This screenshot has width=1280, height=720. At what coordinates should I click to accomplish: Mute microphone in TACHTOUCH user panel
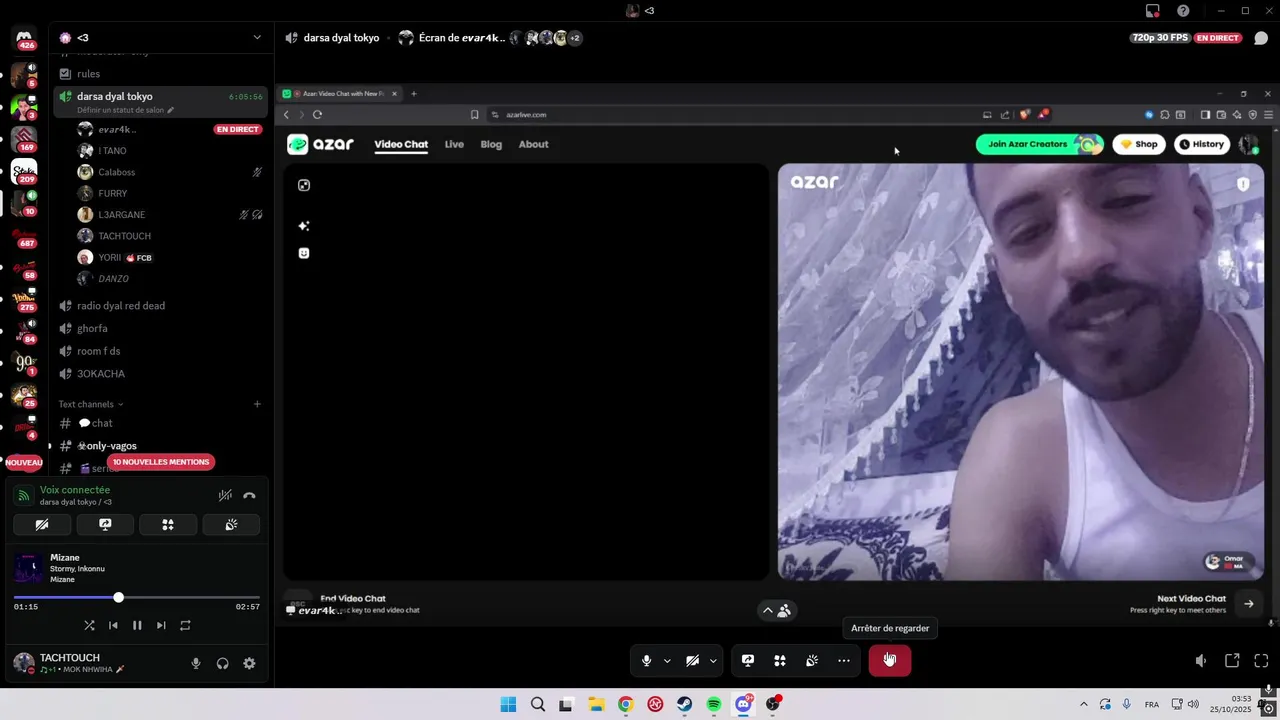coord(196,663)
